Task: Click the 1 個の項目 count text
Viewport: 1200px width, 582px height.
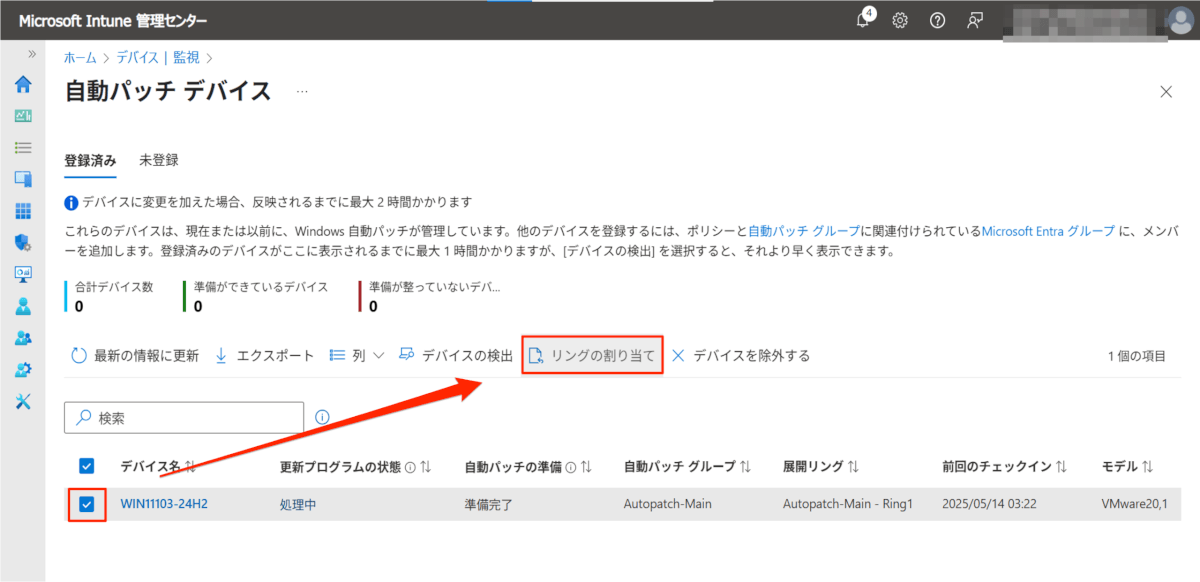Action: click(1137, 356)
